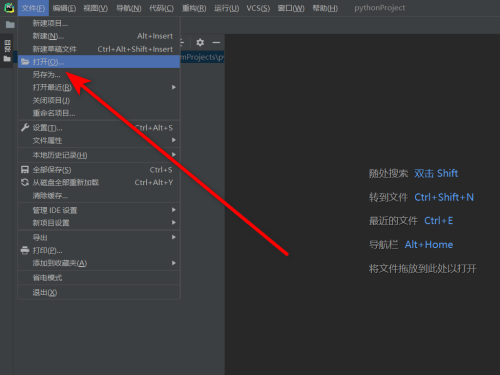Click the folder icon on the left sidebar
500x375 pixels.
[7, 59]
